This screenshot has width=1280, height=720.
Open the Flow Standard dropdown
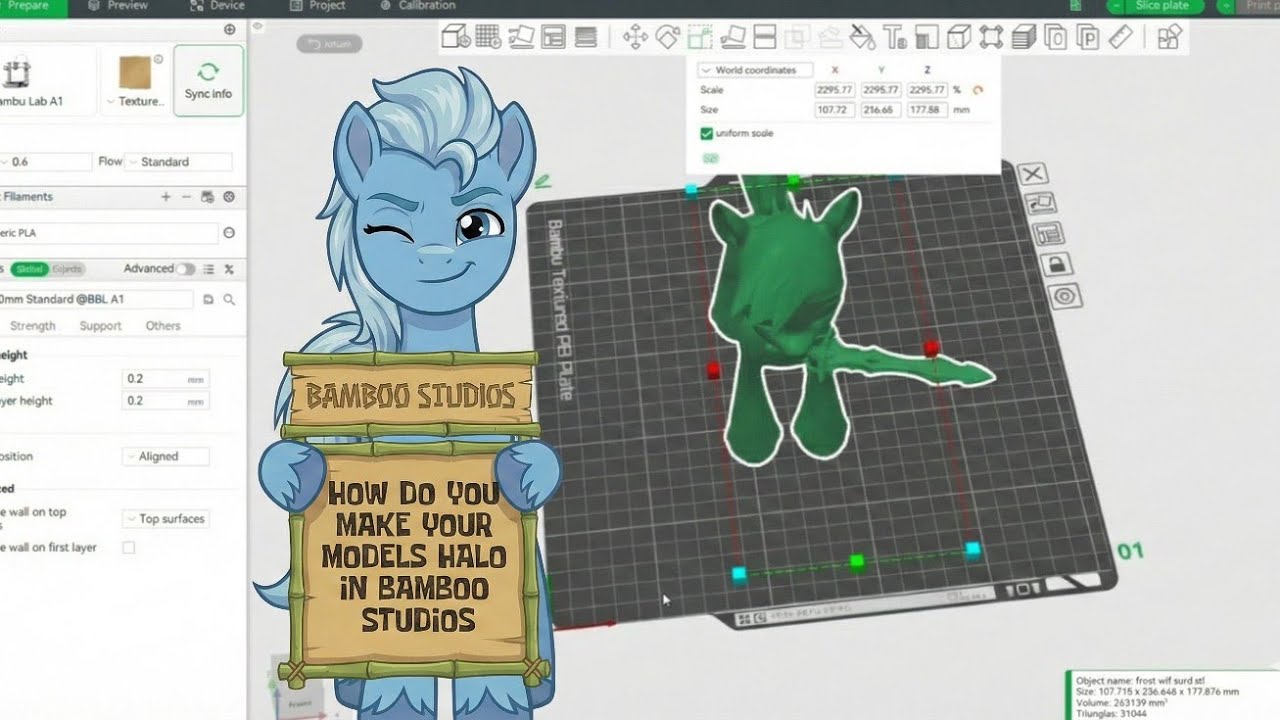[178, 162]
